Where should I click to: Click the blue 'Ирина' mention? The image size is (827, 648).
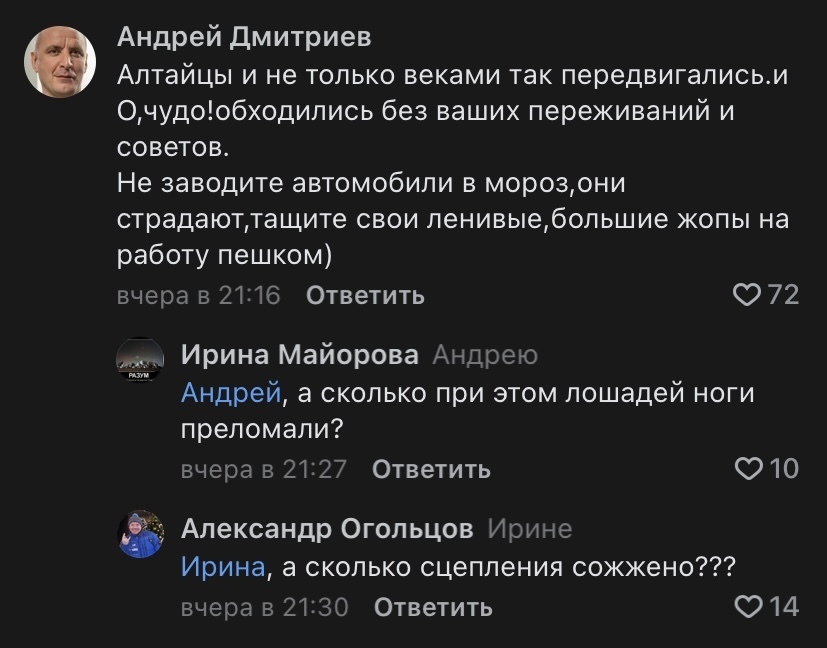[x=224, y=567]
